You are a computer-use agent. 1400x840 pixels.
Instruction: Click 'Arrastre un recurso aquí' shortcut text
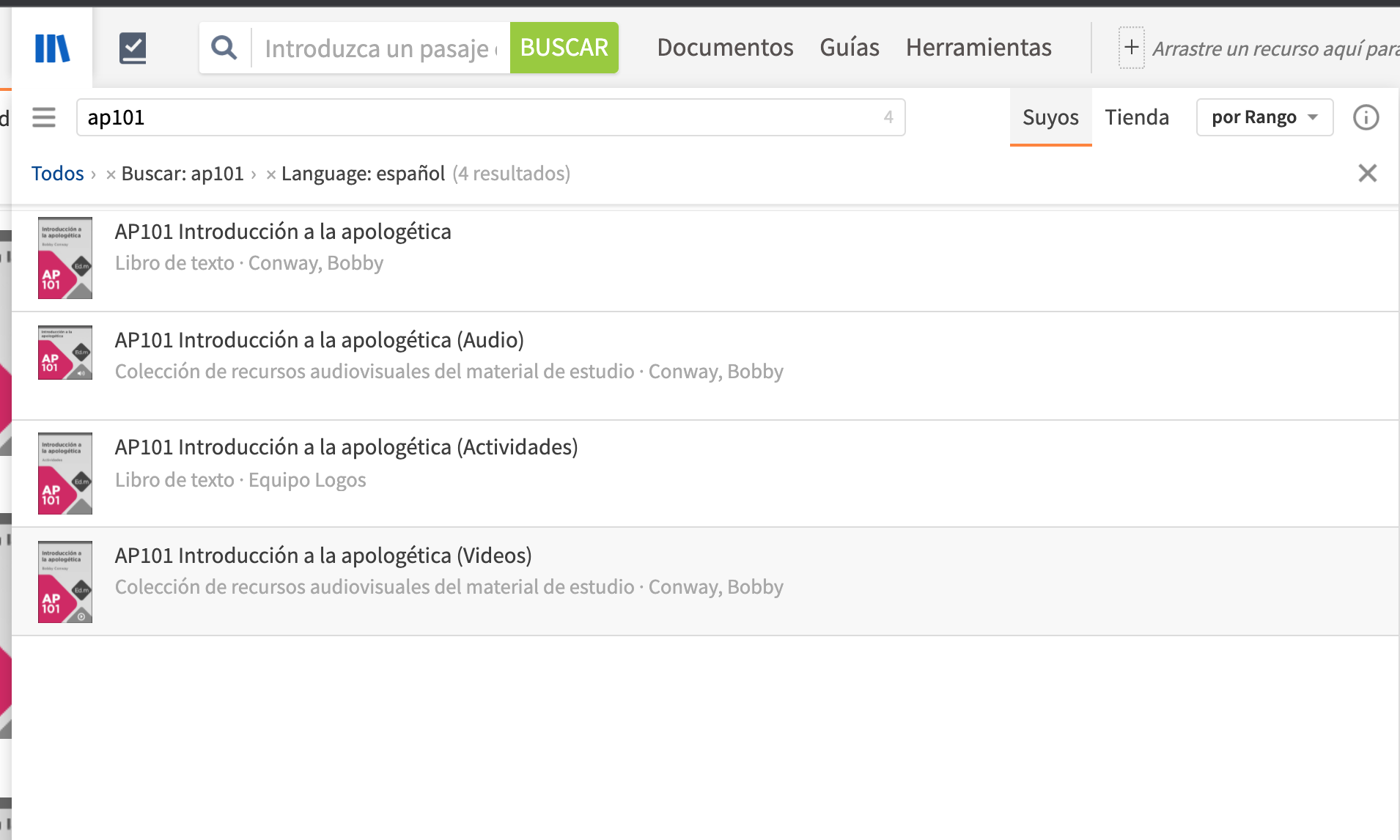[1275, 48]
